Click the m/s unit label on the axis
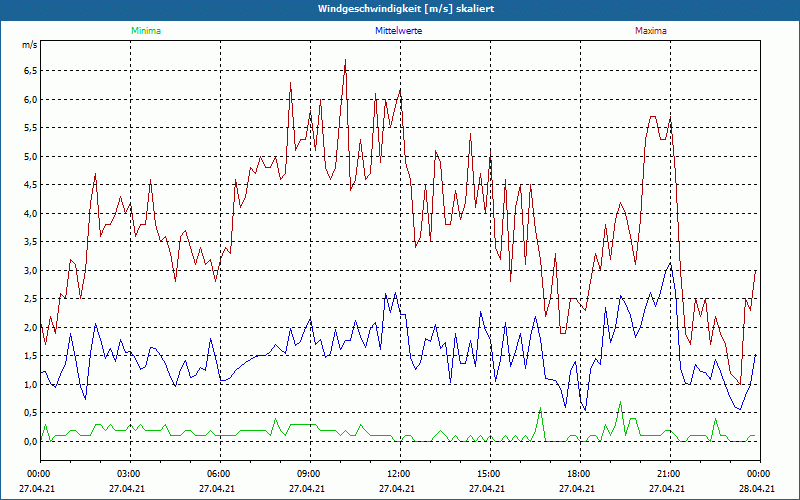The height and width of the screenshot is (500, 800). tap(30, 45)
